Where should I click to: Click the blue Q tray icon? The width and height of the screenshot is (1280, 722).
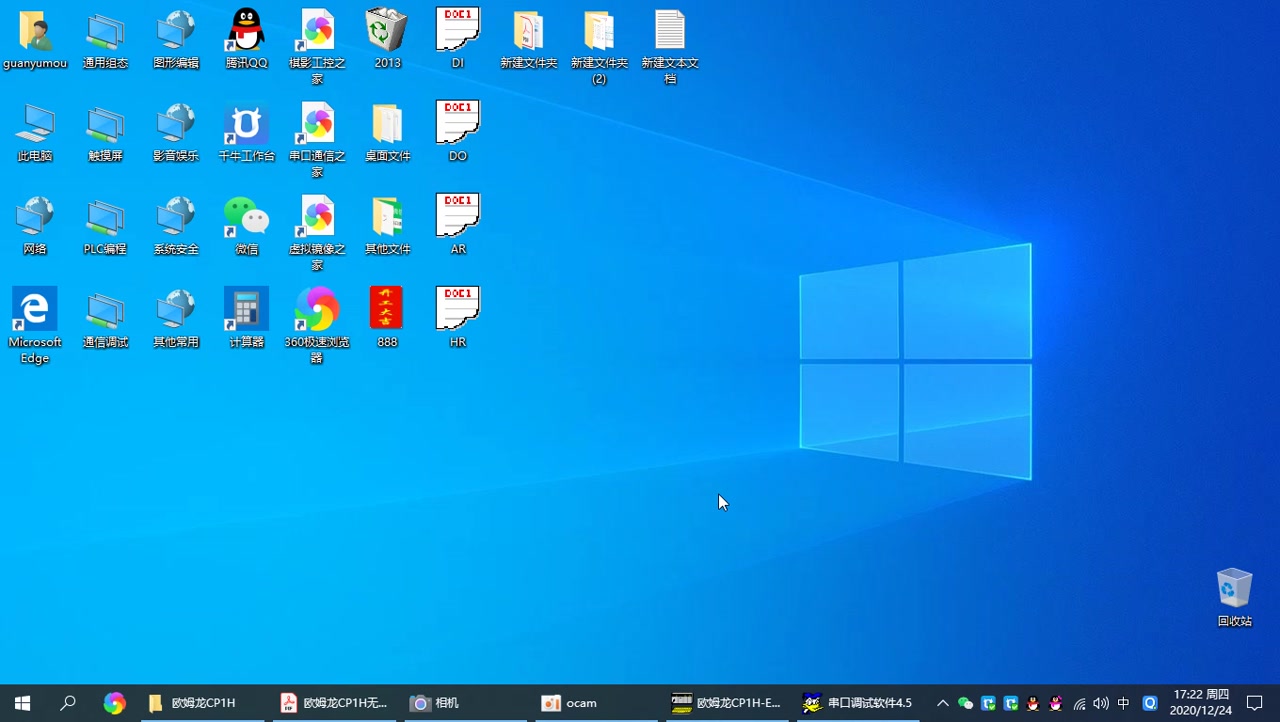click(x=1150, y=703)
